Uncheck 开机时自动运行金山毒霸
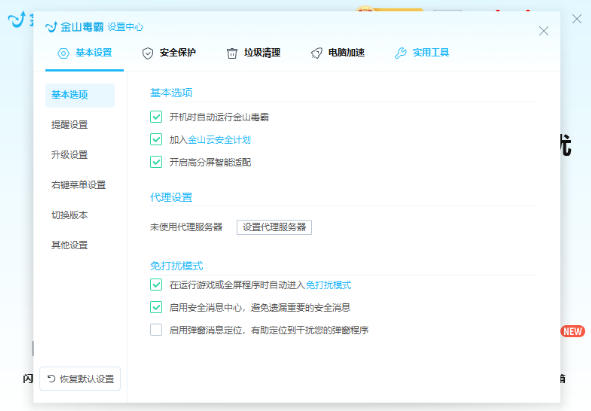 156,117
